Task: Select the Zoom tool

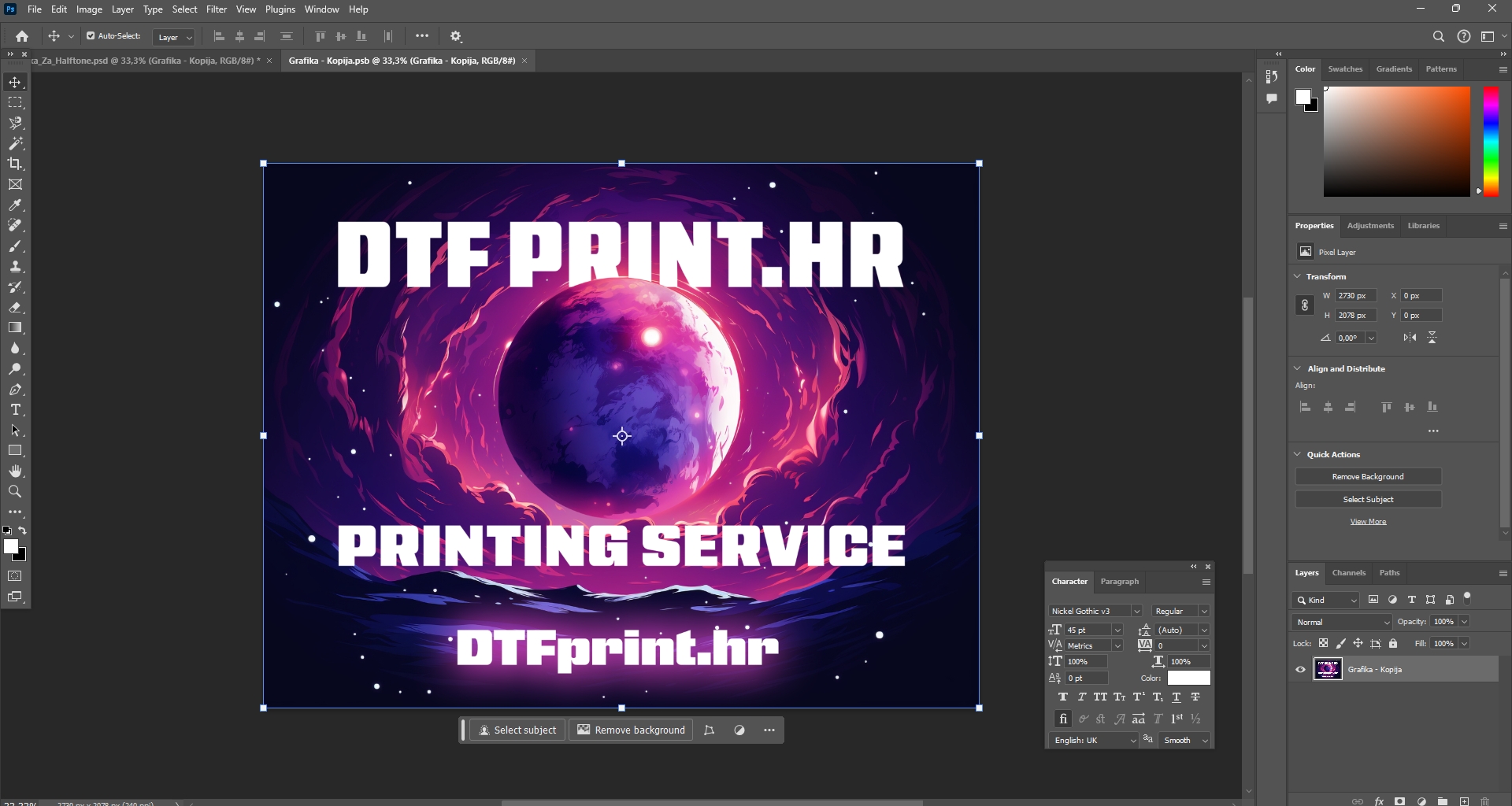Action: click(15, 491)
